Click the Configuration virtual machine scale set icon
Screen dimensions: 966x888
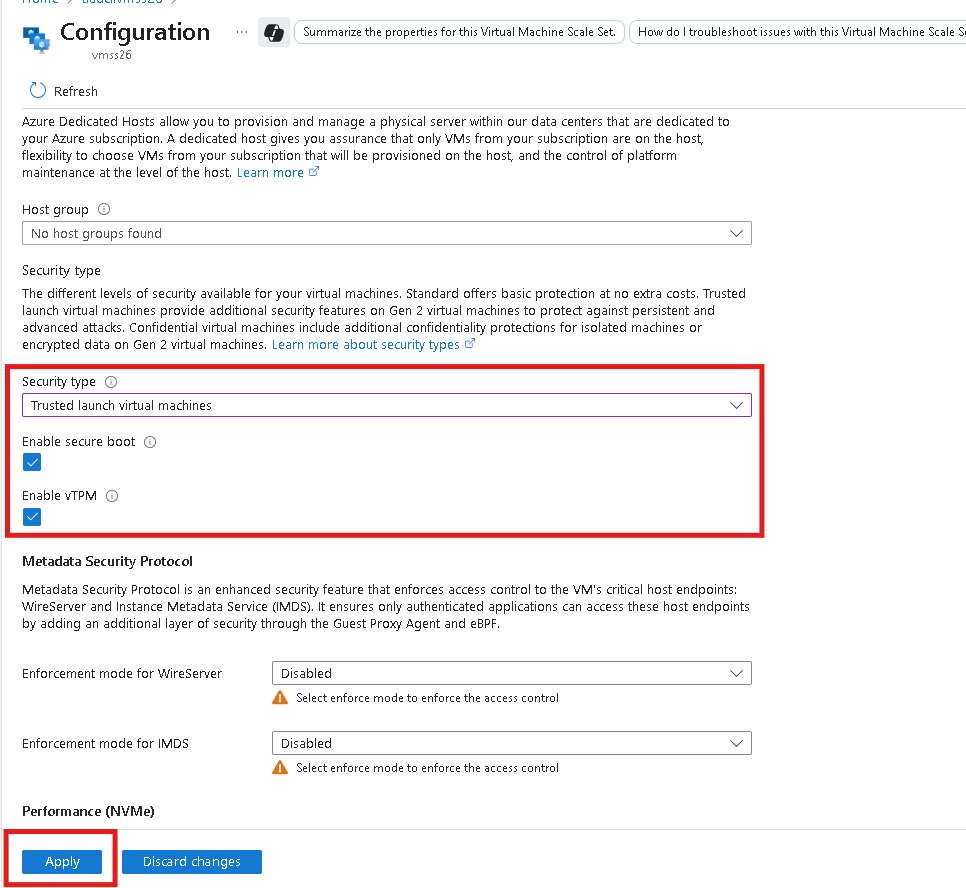[37, 39]
